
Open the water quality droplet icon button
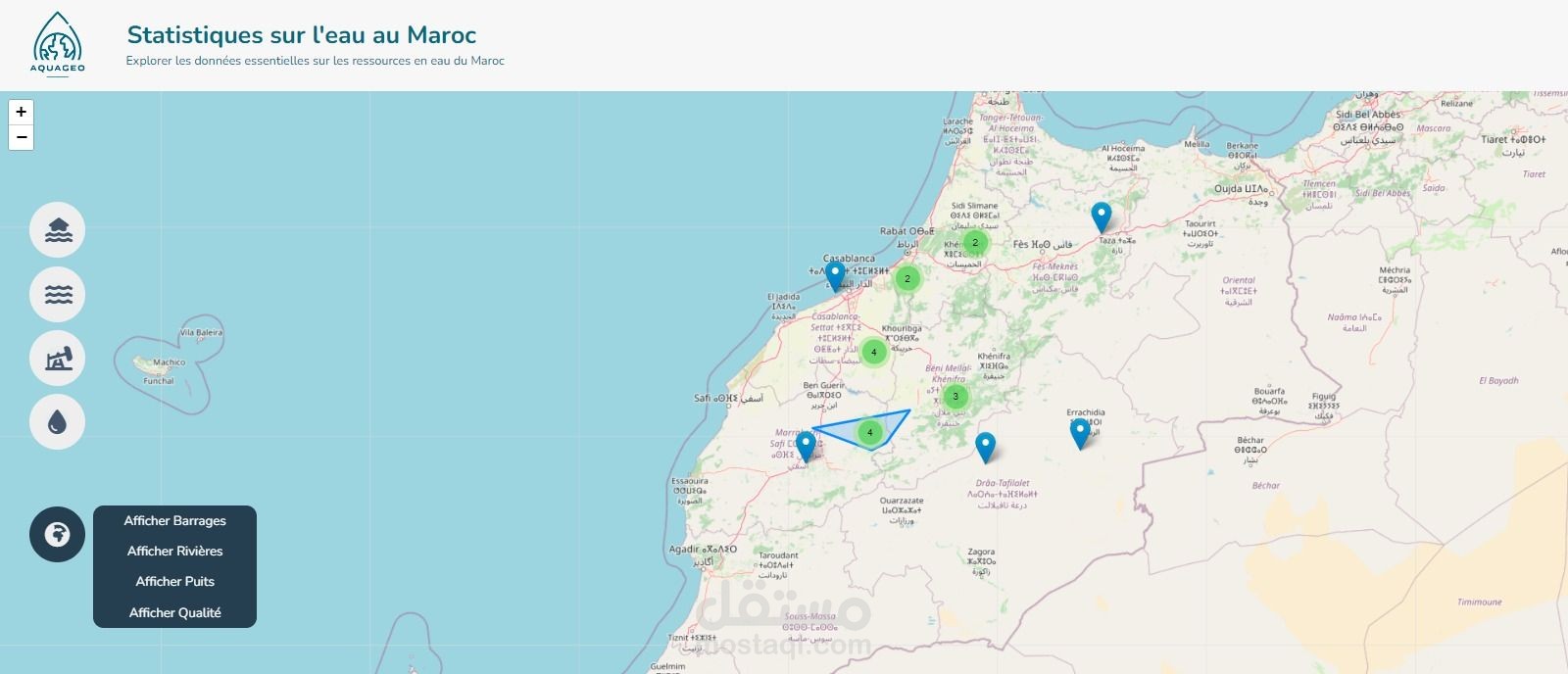[58, 422]
